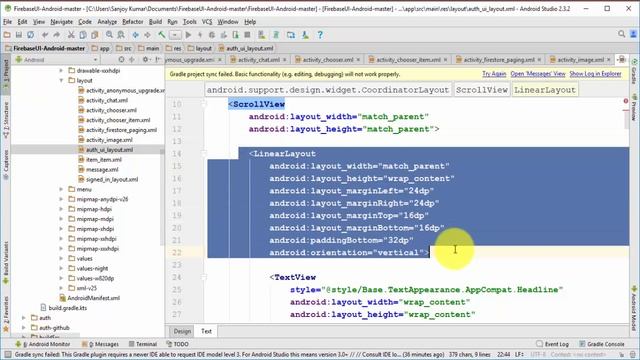Open the run configuration dropdown
The height and width of the screenshot is (360, 640).
175,35
